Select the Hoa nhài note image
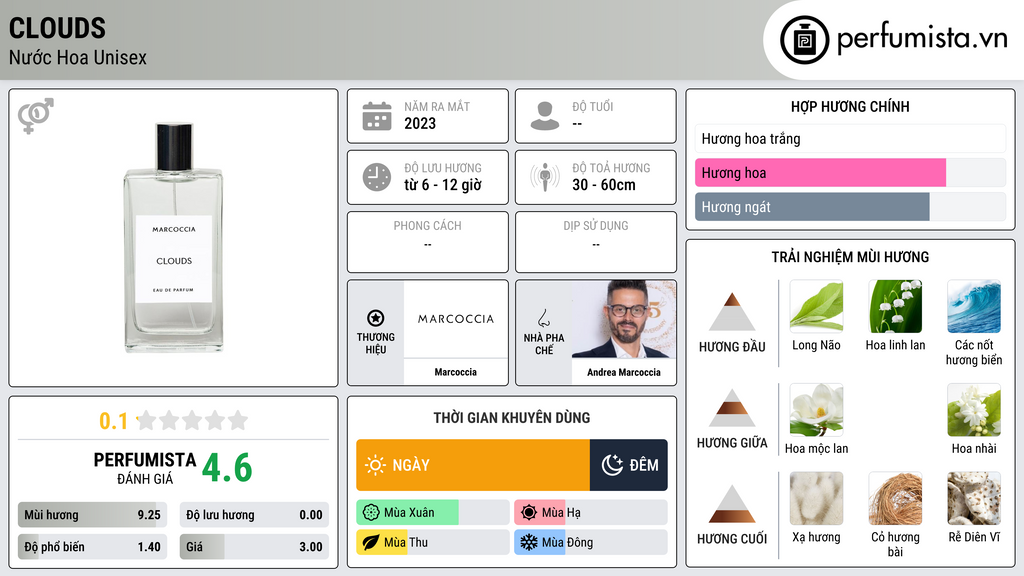The width and height of the screenshot is (1024, 576). (974, 409)
